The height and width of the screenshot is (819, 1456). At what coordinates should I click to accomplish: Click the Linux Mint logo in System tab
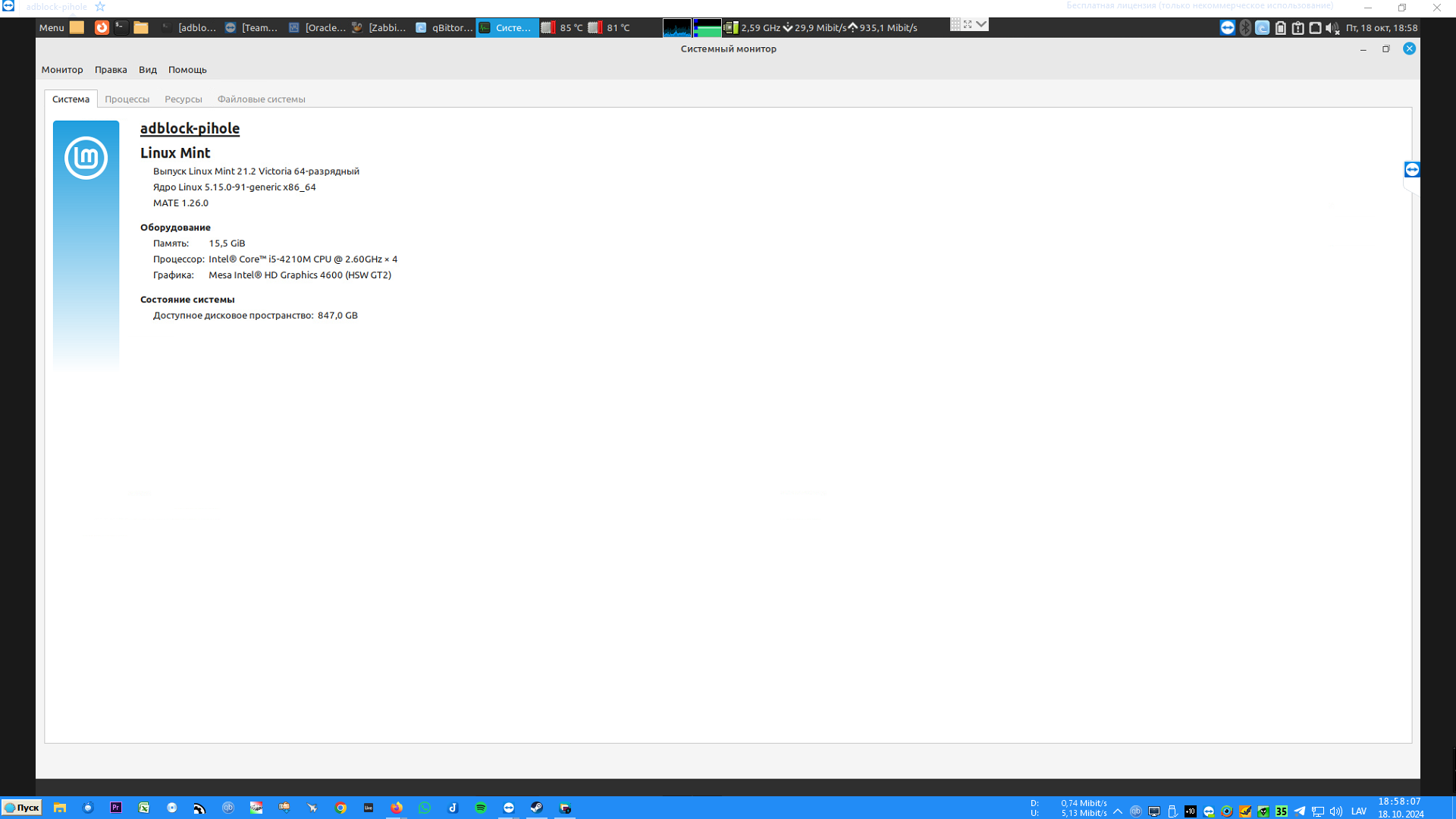[86, 158]
